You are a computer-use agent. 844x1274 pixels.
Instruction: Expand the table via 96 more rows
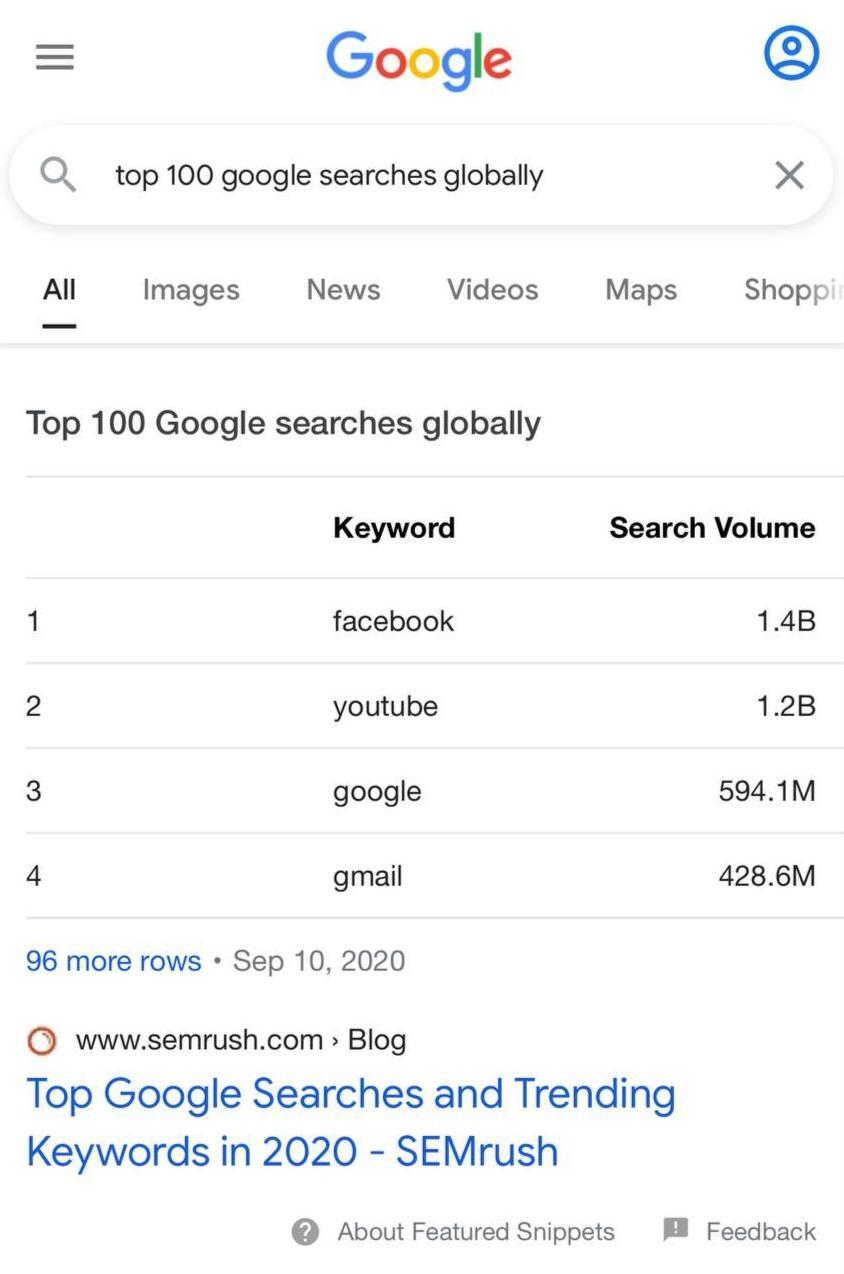(x=113, y=960)
